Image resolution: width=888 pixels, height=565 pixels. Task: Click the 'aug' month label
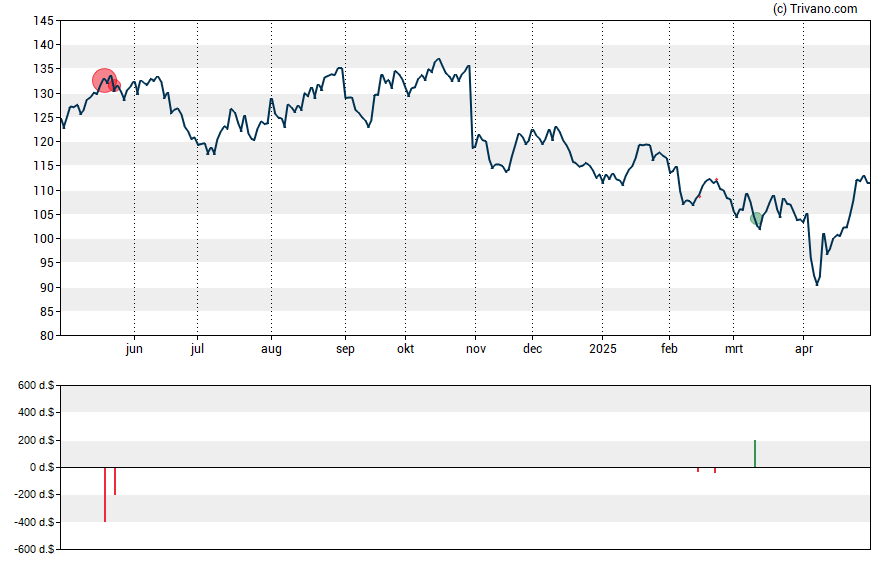click(271, 349)
